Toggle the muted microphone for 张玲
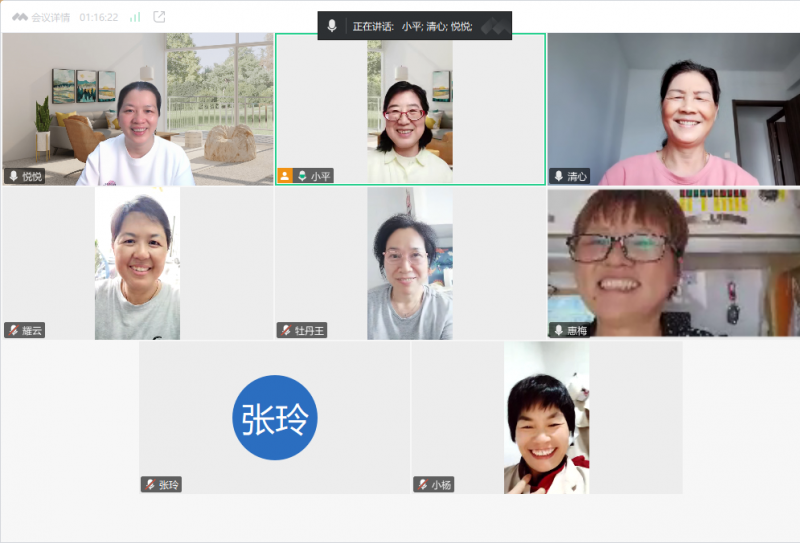 pos(150,484)
